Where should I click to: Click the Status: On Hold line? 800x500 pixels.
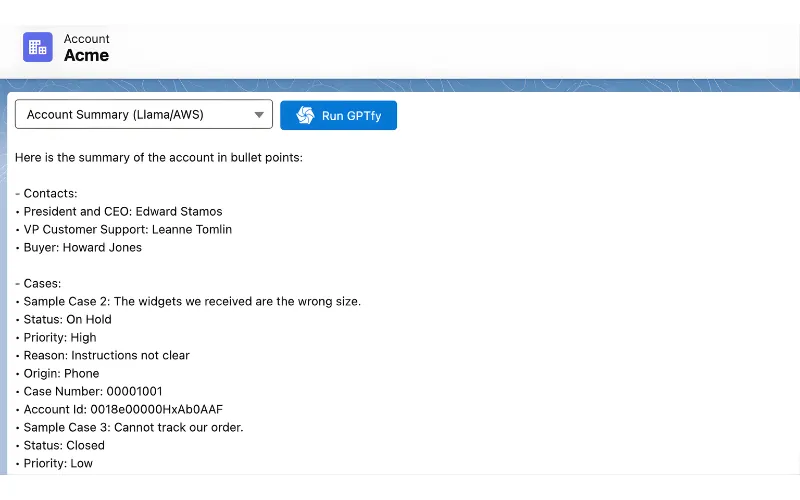[67, 319]
